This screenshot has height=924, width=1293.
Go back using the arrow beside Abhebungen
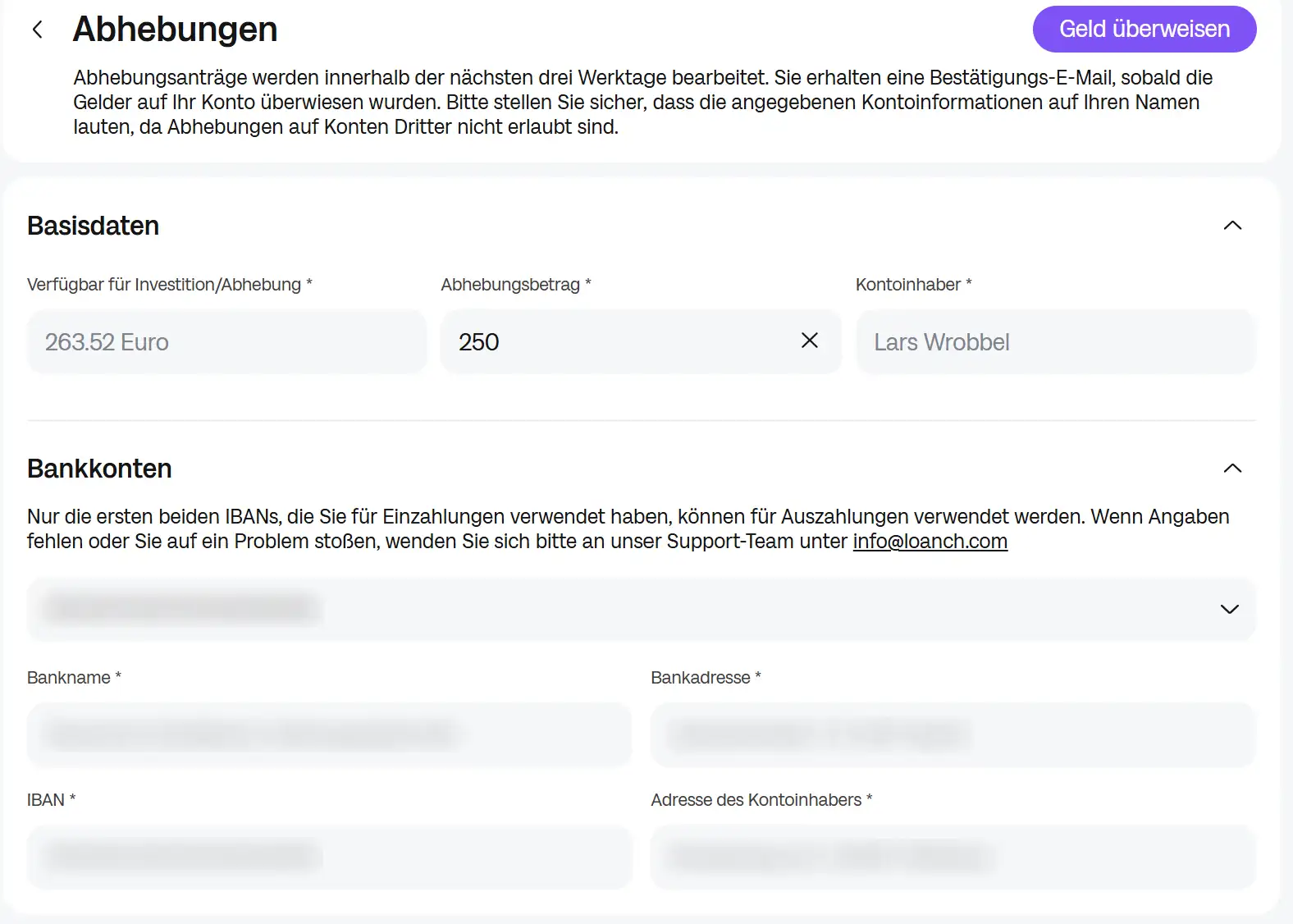tap(37, 30)
